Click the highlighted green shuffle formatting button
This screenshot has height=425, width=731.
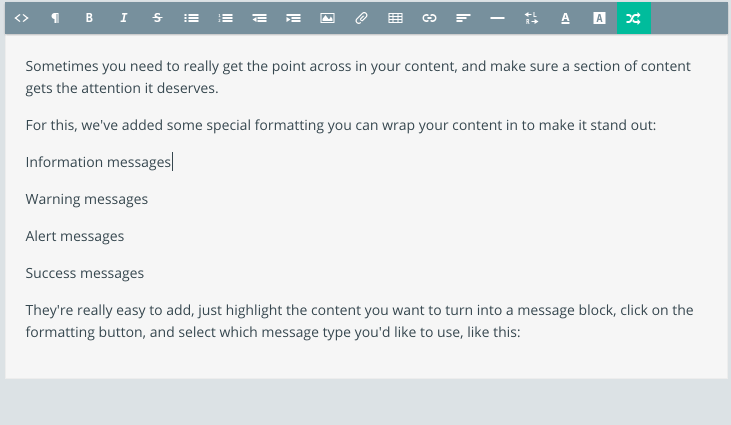coord(634,18)
